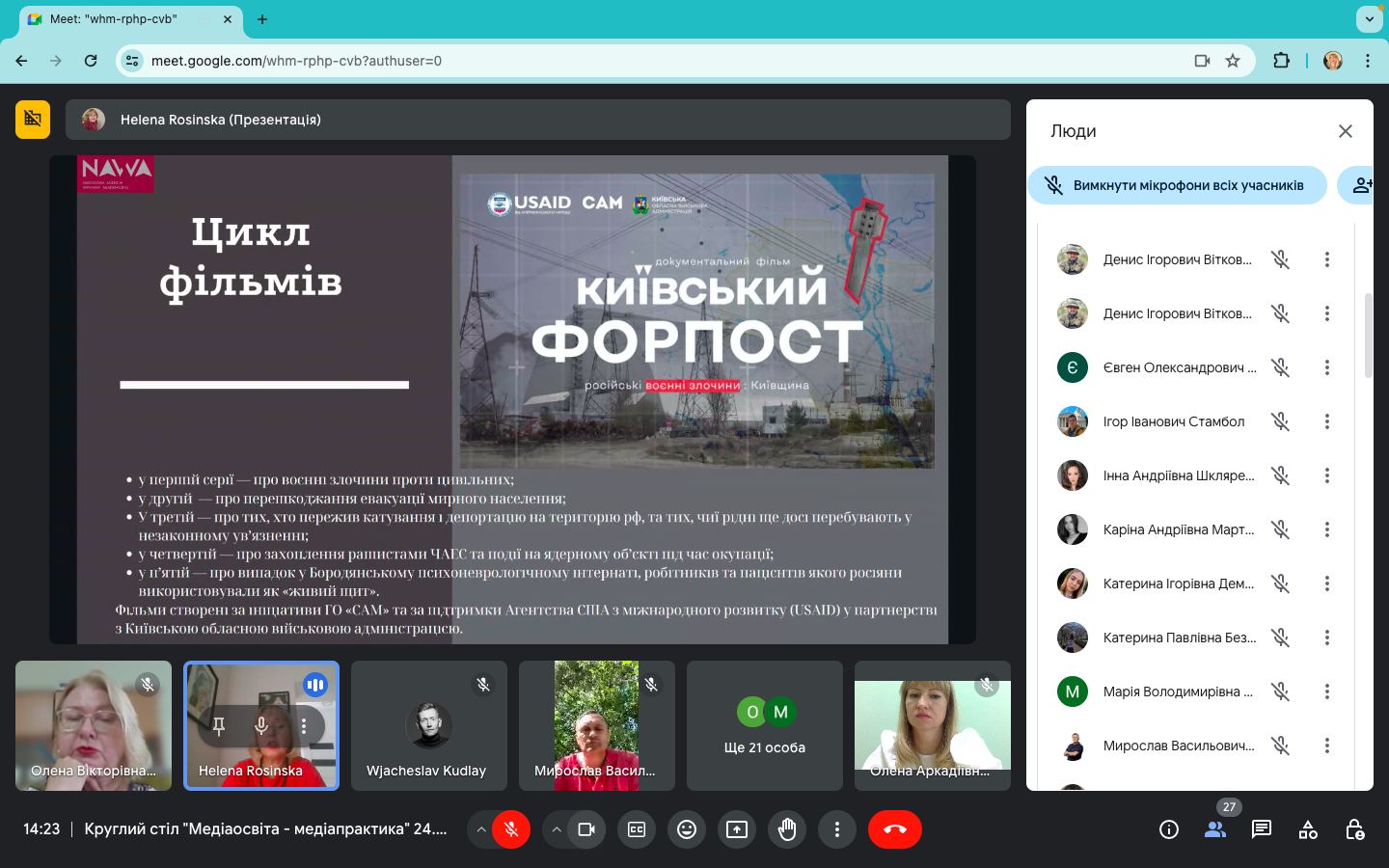The image size is (1389, 868).
Task: Unmute the microphone button
Action: [511, 829]
